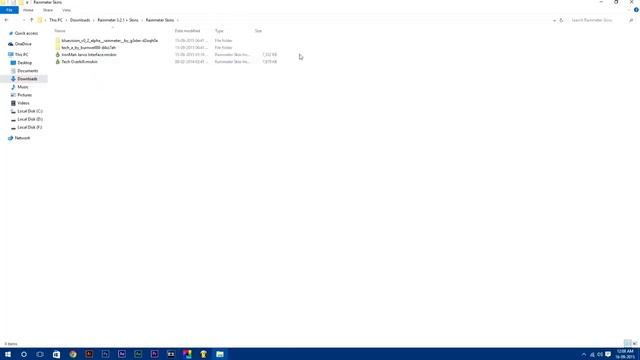640x360 pixels.
Task: Sort files by Size column
Action: 258,31
